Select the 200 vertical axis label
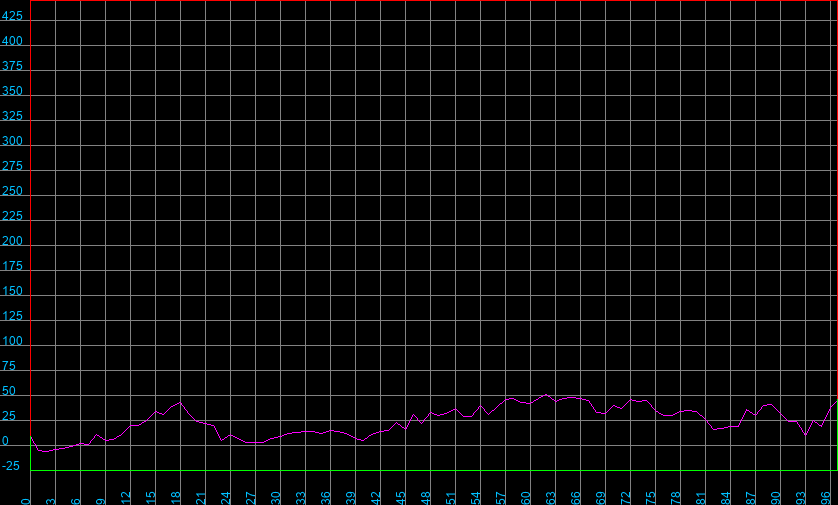The image size is (838, 505). point(12,241)
